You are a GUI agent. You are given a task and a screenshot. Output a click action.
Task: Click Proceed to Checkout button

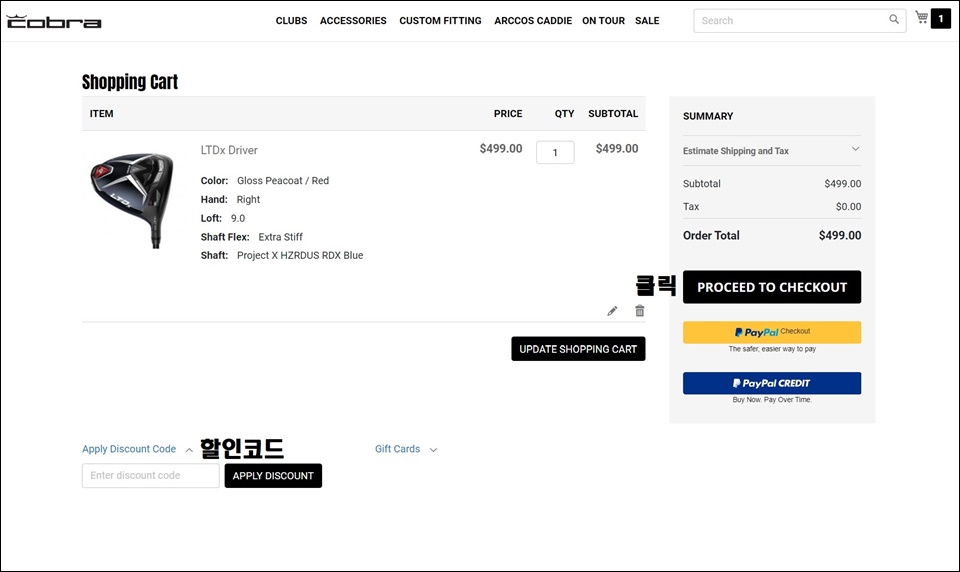coord(771,287)
